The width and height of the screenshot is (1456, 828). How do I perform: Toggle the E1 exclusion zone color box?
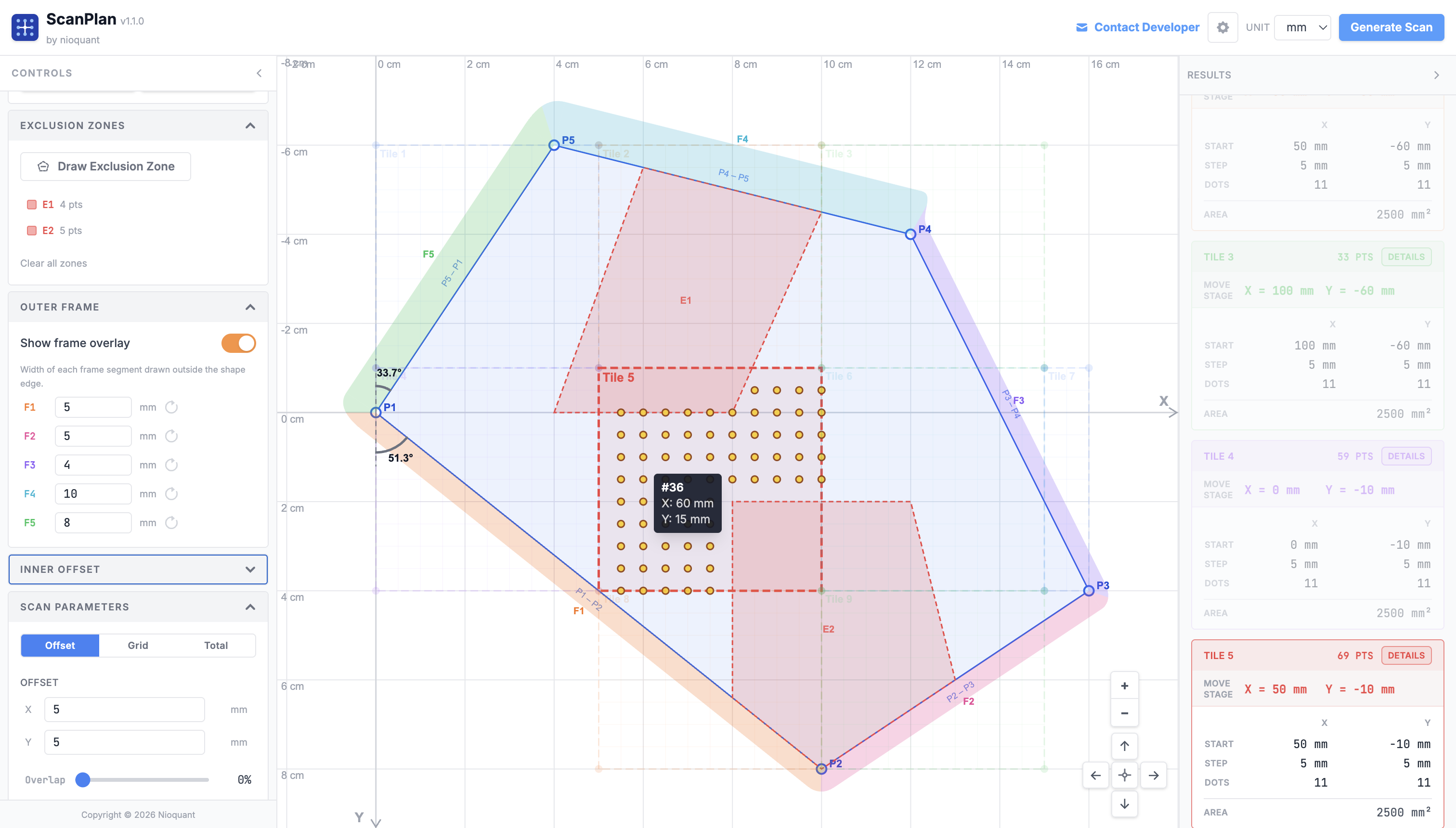32,205
